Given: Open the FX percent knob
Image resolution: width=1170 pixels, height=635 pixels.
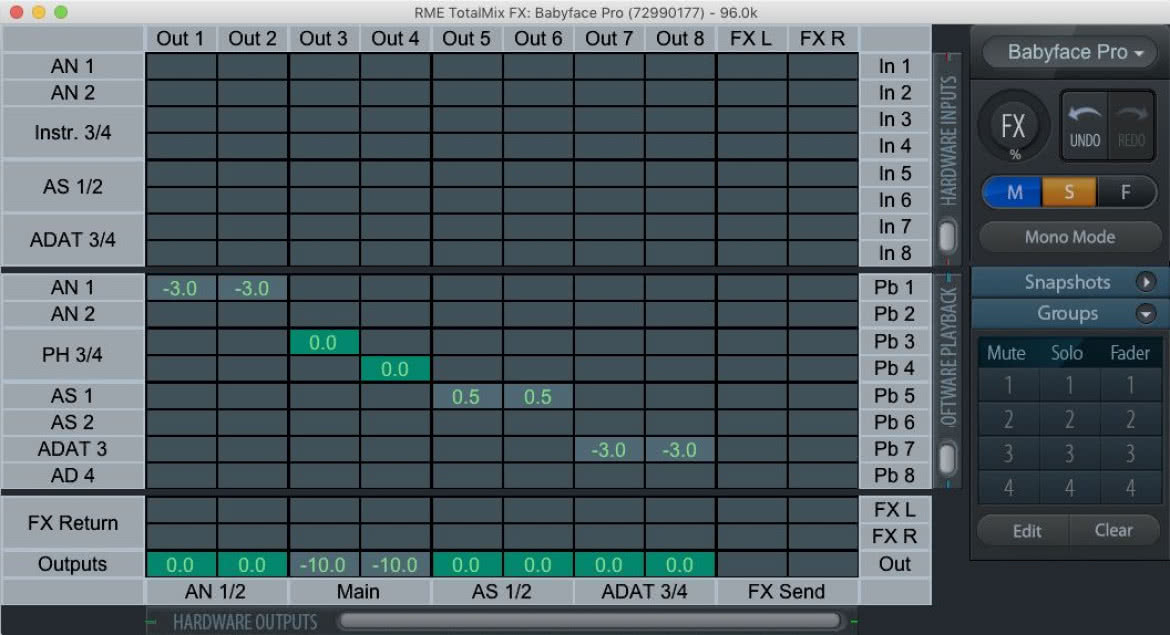Looking at the screenshot, I should click(1013, 127).
